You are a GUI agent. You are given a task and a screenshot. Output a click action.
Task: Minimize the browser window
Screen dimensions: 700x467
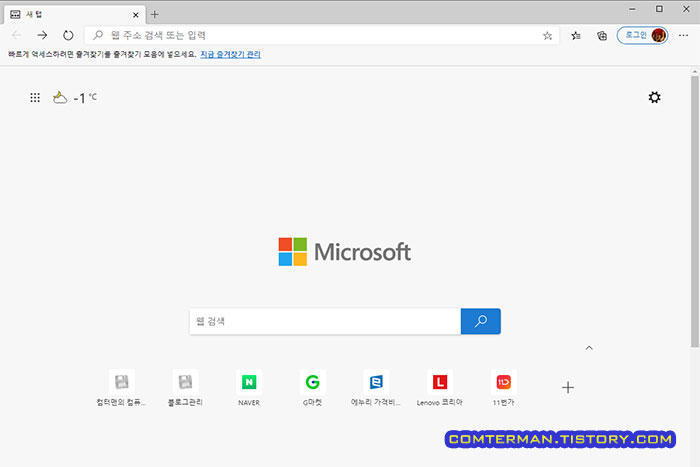click(632, 9)
